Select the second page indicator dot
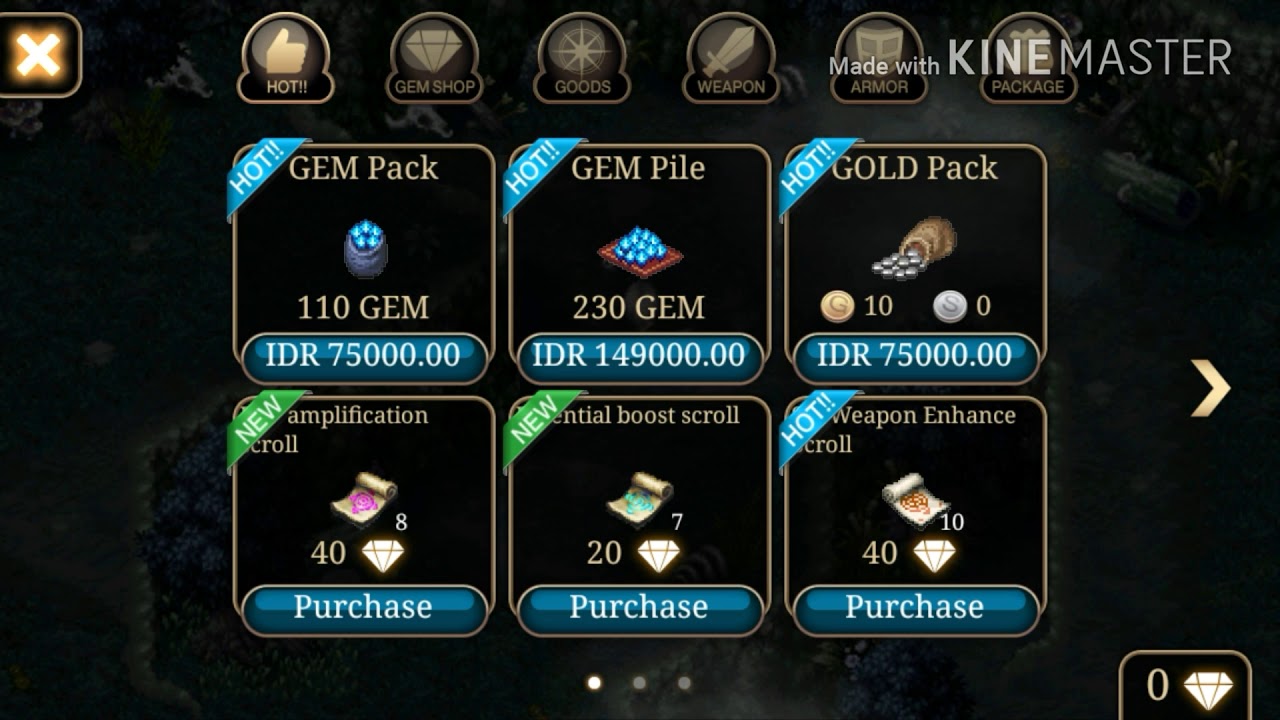The width and height of the screenshot is (1280, 720). click(640, 683)
